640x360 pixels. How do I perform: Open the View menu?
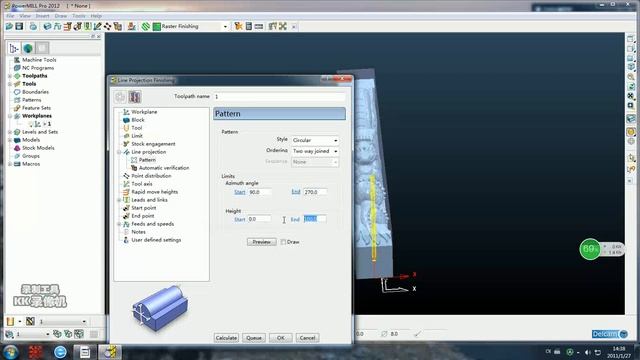[25, 16]
